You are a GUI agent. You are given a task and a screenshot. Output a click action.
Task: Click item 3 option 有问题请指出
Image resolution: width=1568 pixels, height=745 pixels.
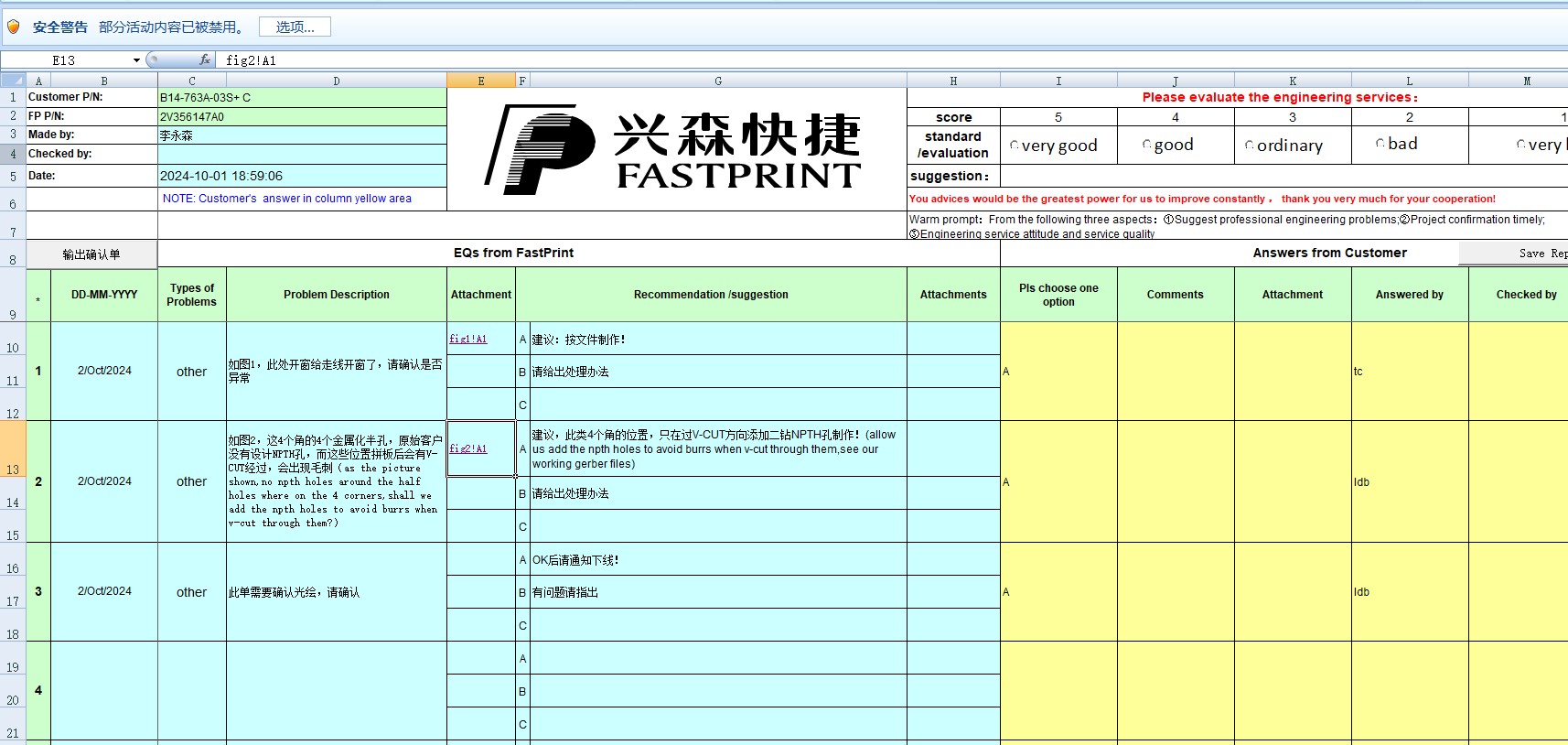(718, 592)
